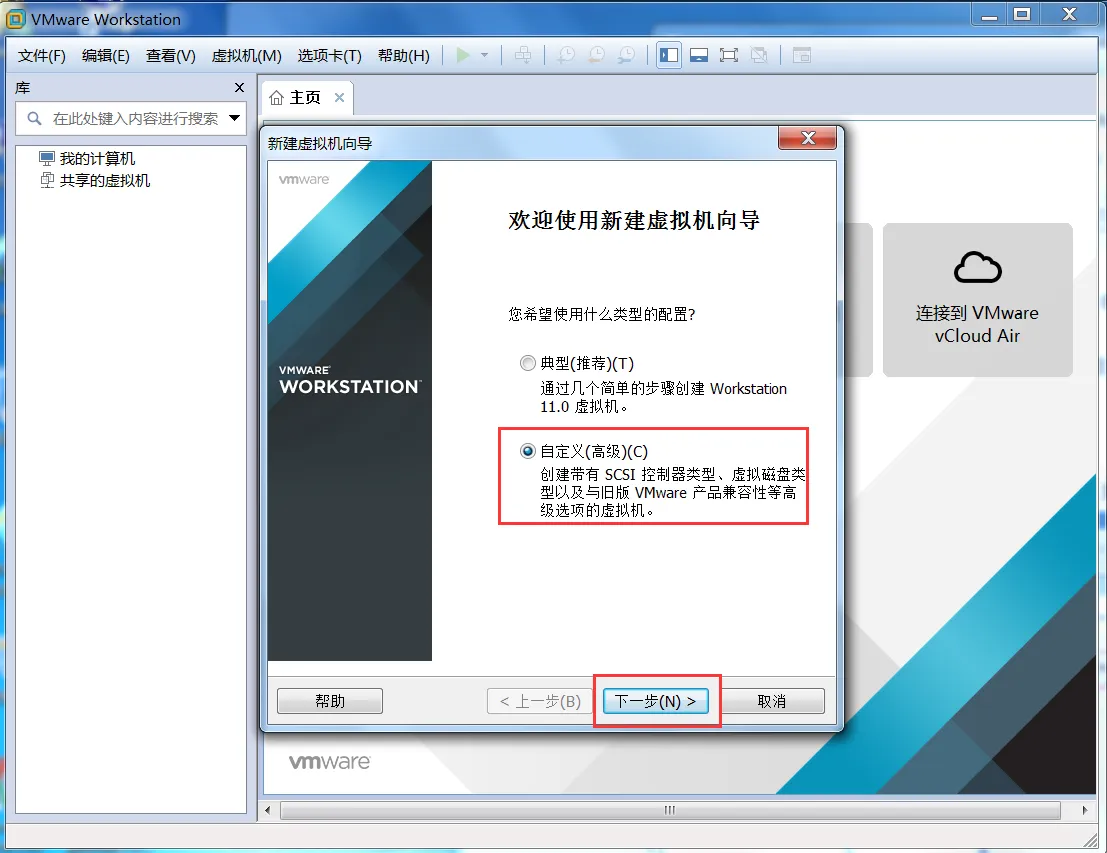Click the 取消 button in wizard
This screenshot has height=853, width=1107.
point(772,701)
